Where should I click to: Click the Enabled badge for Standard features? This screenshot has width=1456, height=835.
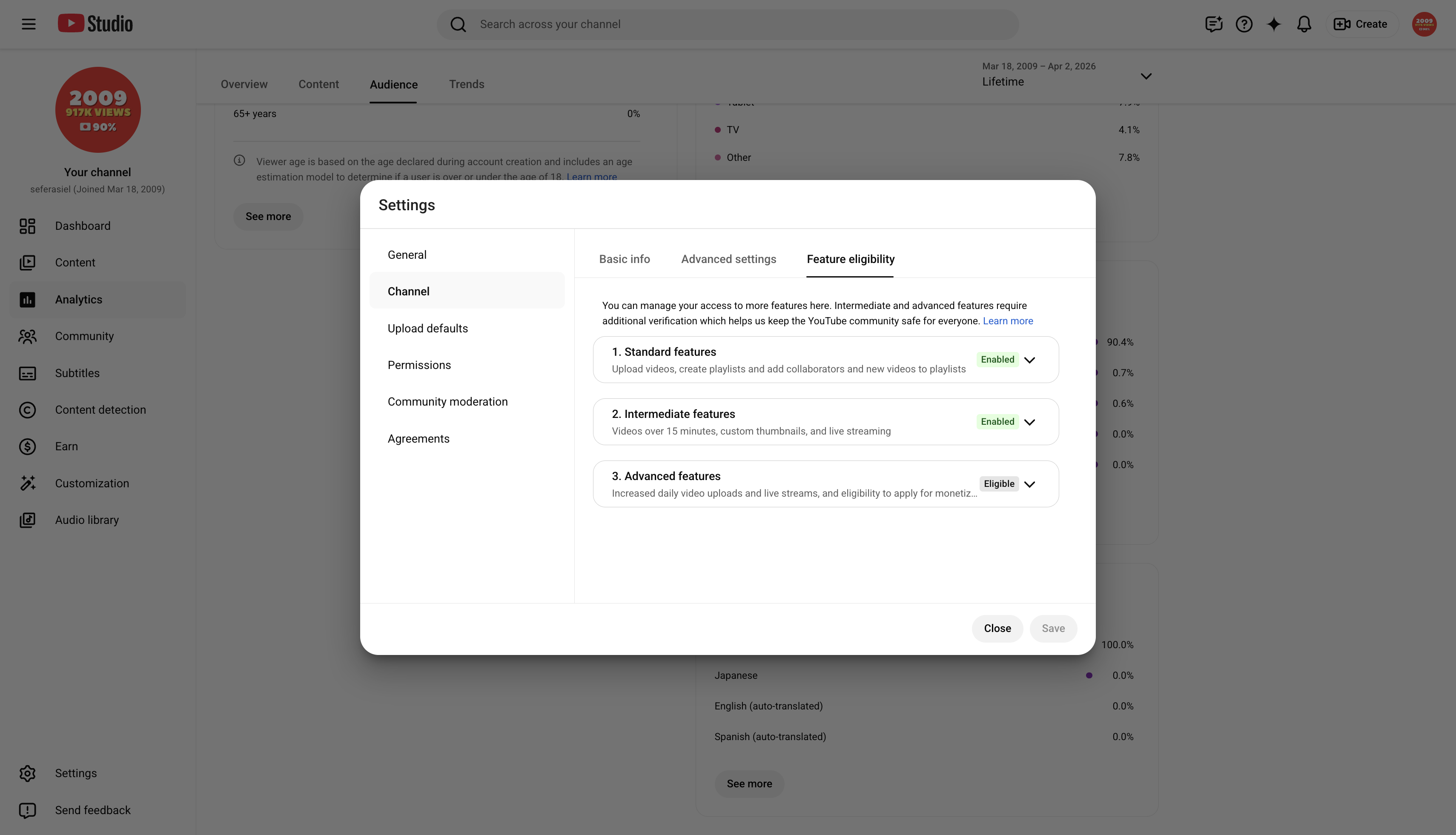pyautogui.click(x=997, y=360)
